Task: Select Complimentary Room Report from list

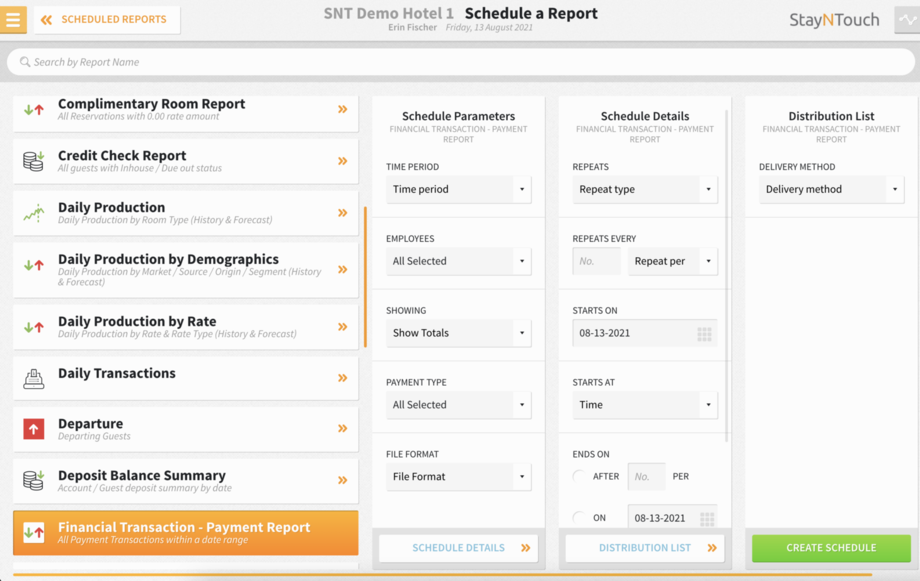Action: 185,114
